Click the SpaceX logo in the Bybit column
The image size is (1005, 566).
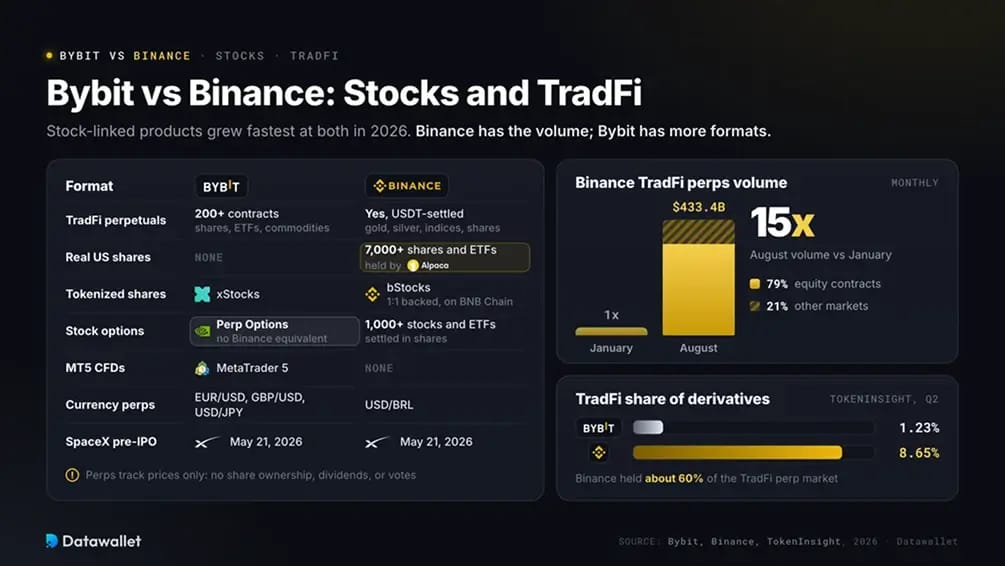click(x=207, y=442)
